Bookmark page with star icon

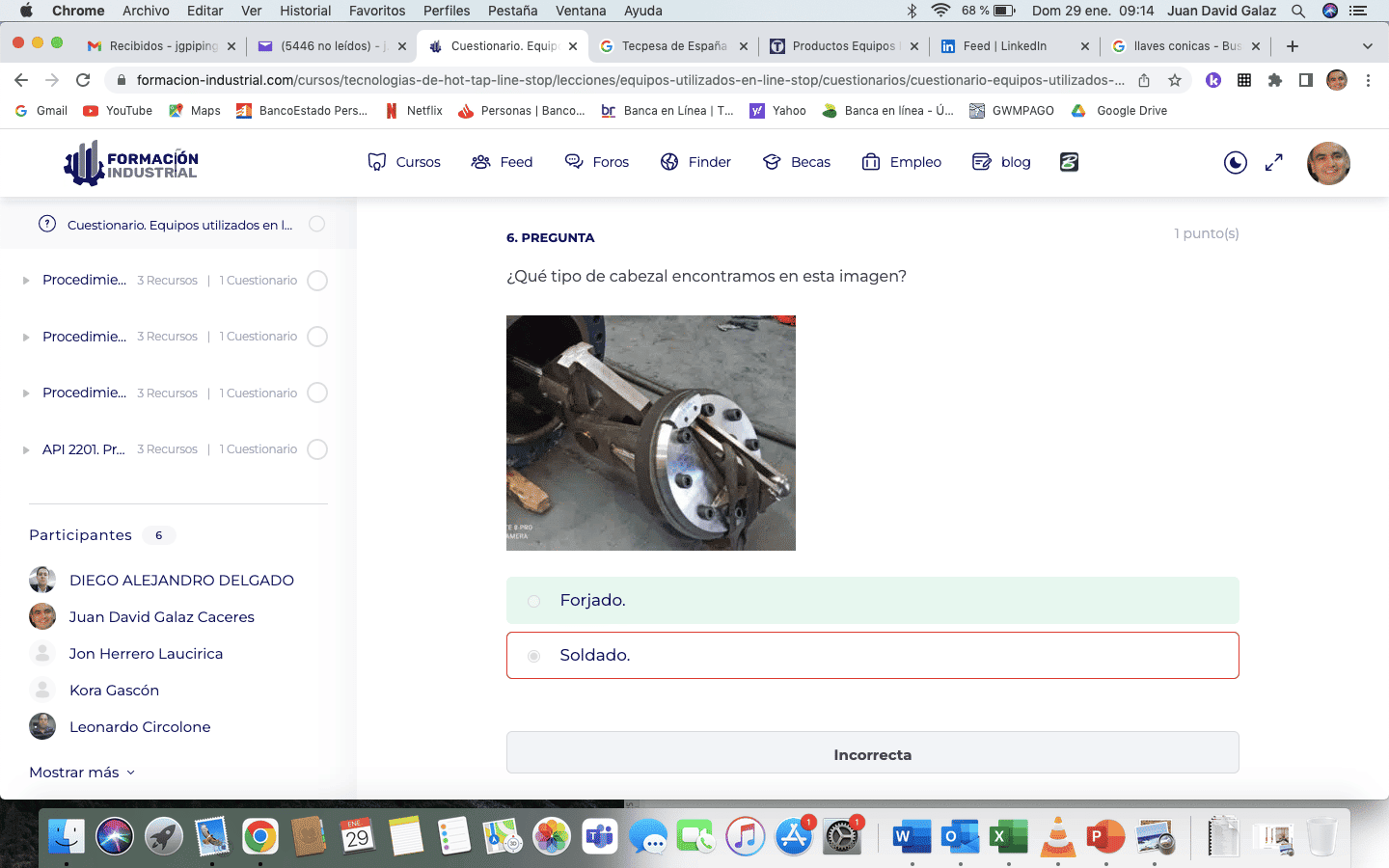(1175, 80)
